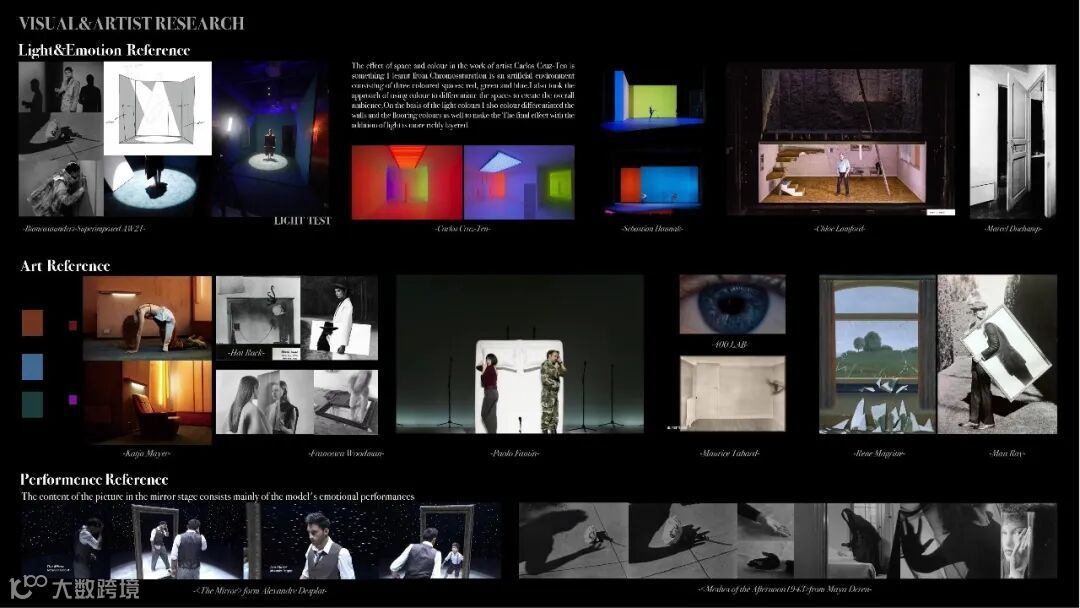Image resolution: width=1080 pixels, height=608 pixels.
Task: Click the Meshes of the Afternoon caption
Action: coord(785,589)
